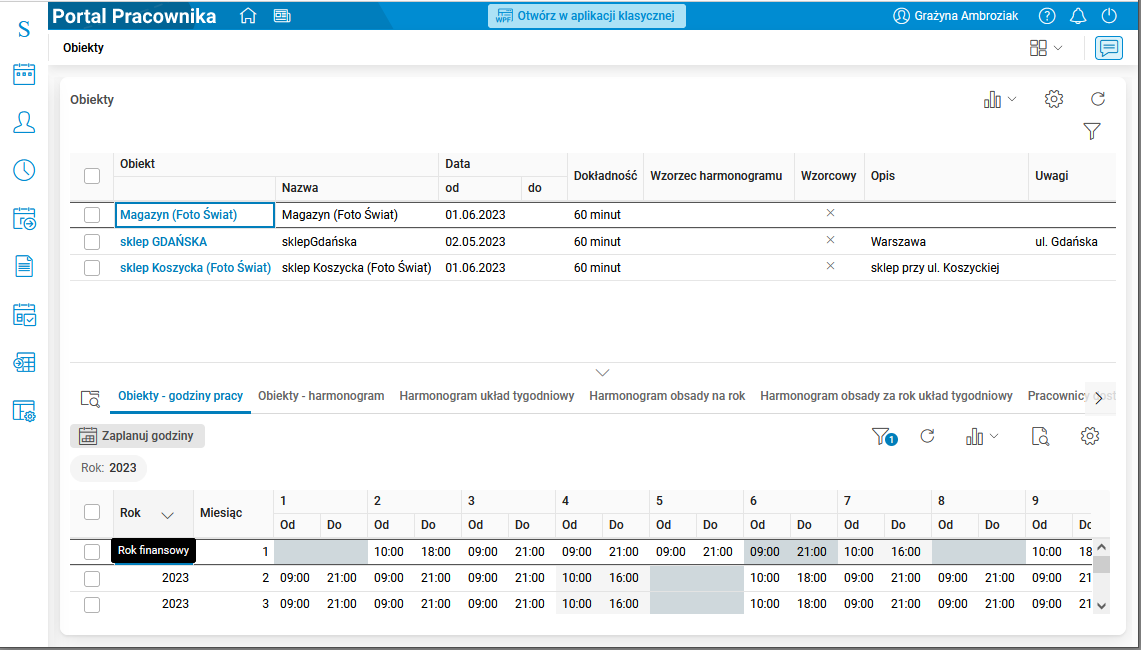Tick checkbox for sklep GDAŃSKA
1141x650 pixels.
click(x=92, y=242)
